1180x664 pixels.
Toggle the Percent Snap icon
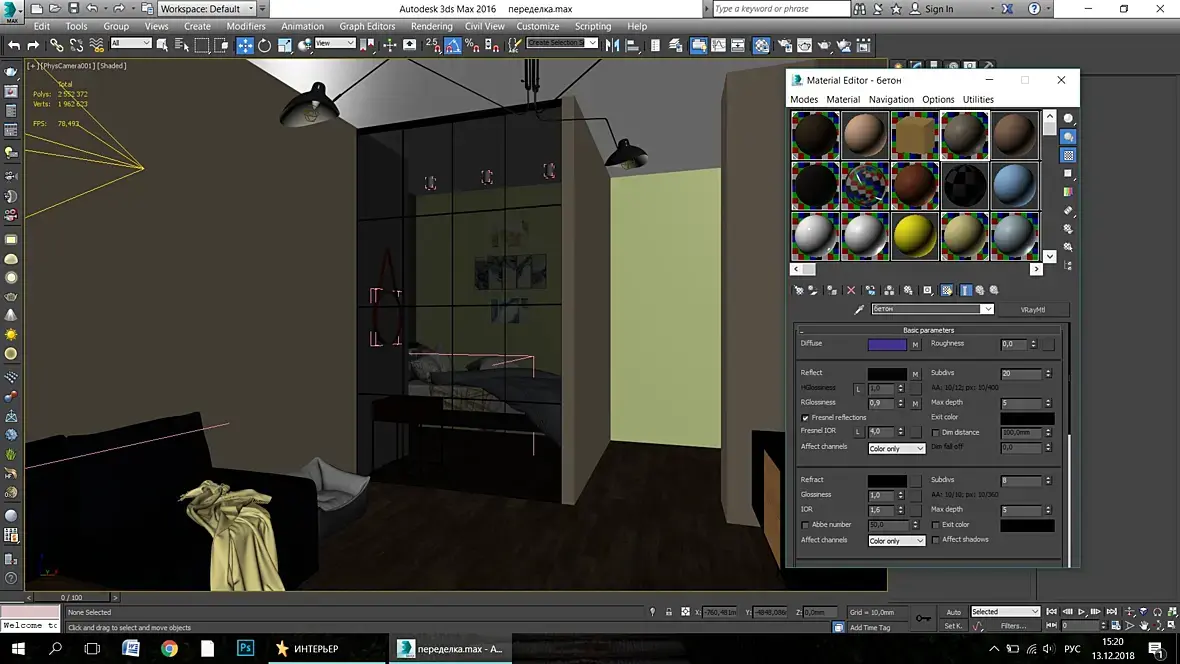tap(473, 45)
